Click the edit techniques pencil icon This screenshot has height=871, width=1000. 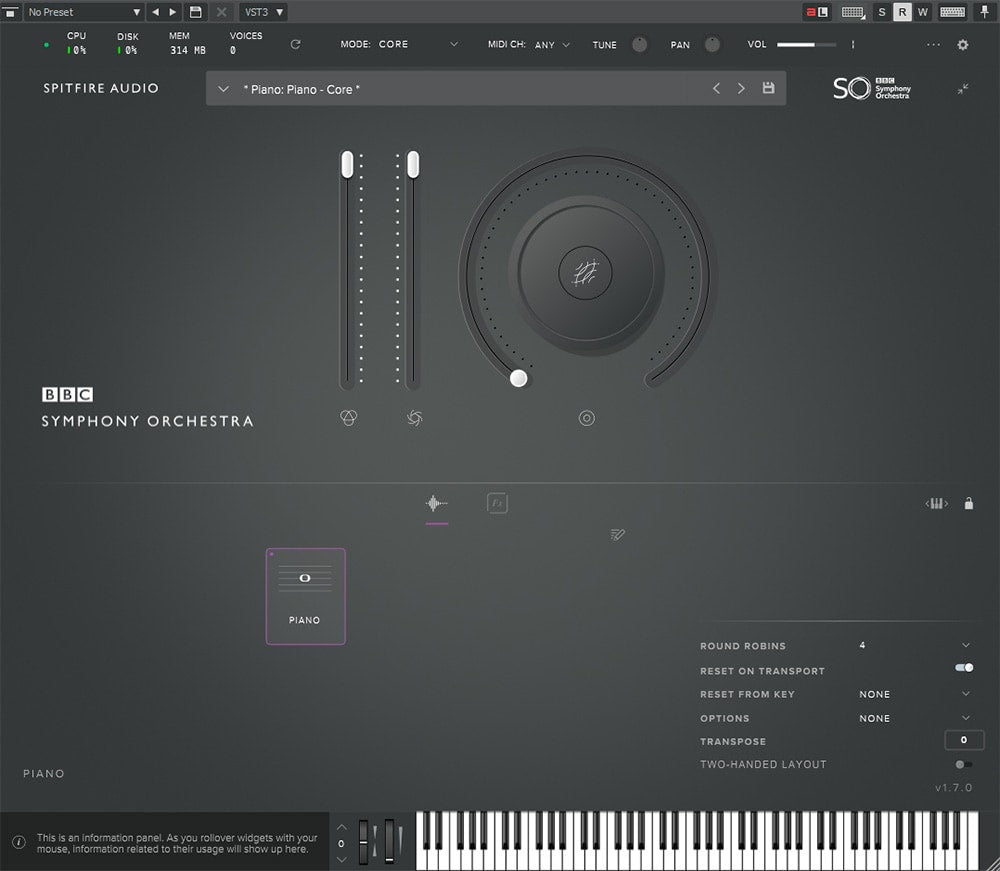(617, 535)
